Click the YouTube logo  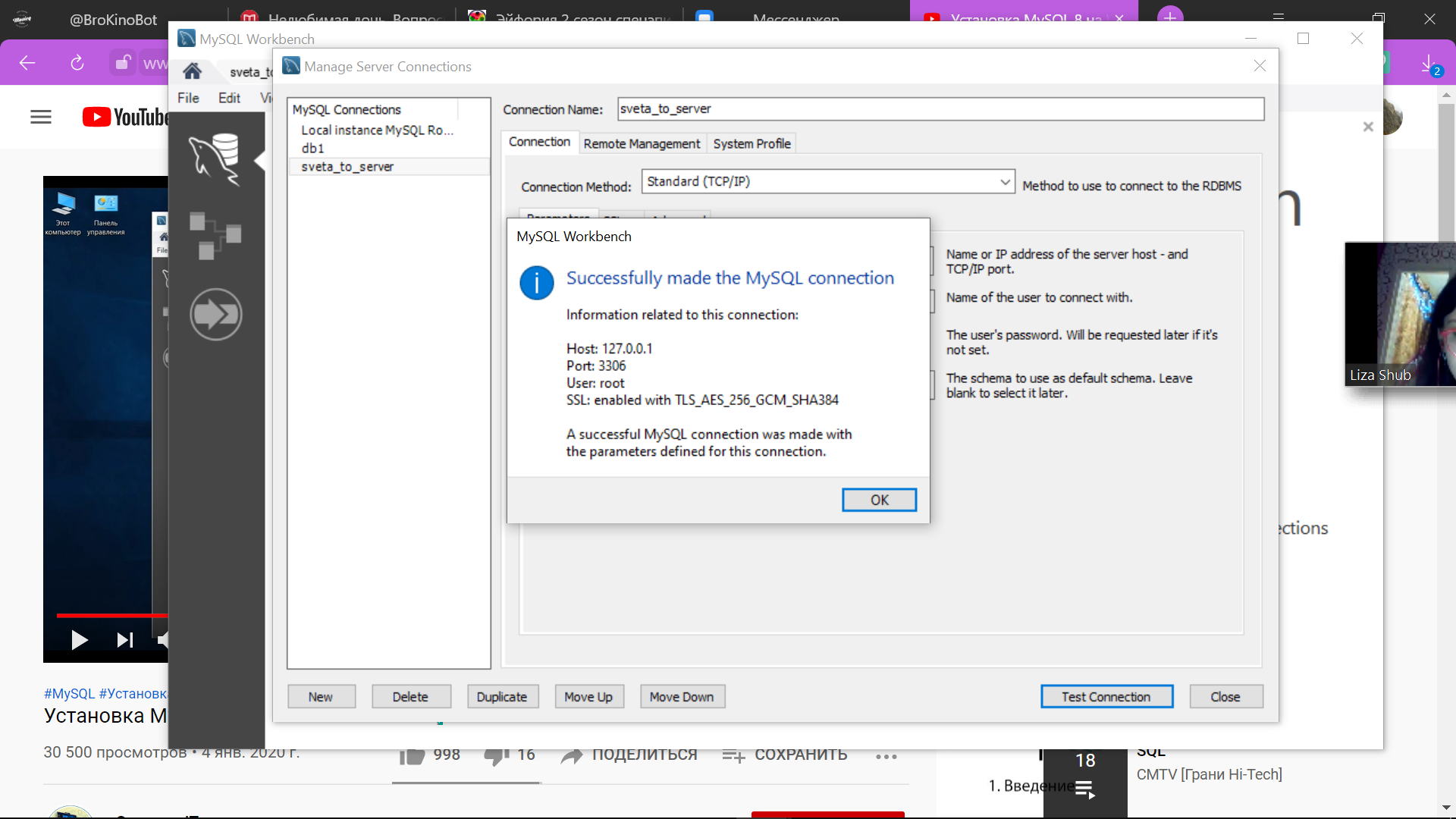click(126, 117)
